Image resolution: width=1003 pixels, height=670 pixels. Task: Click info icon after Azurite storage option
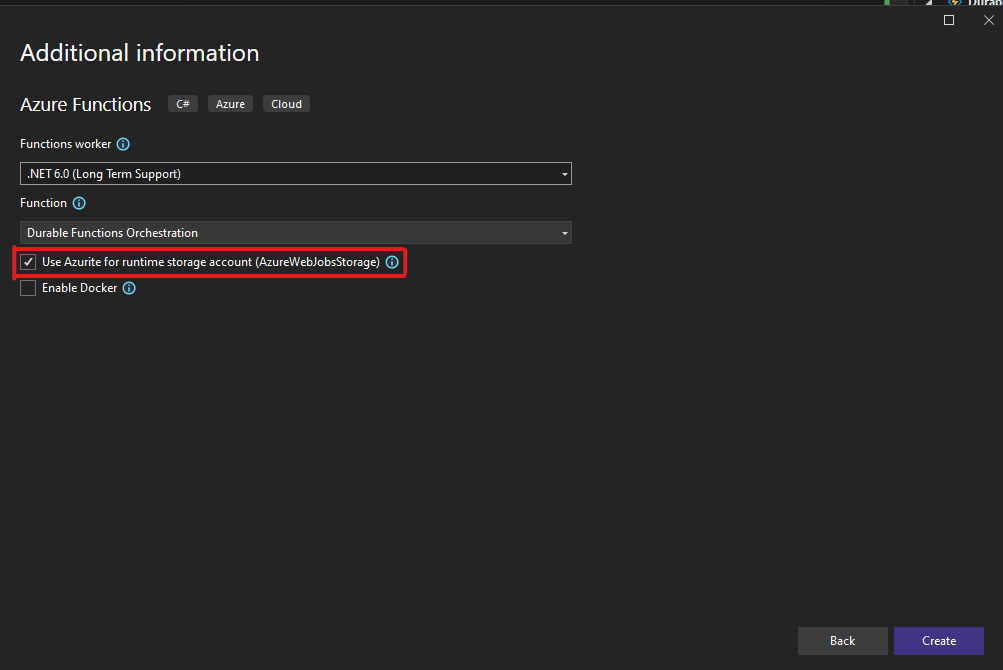[x=392, y=262]
